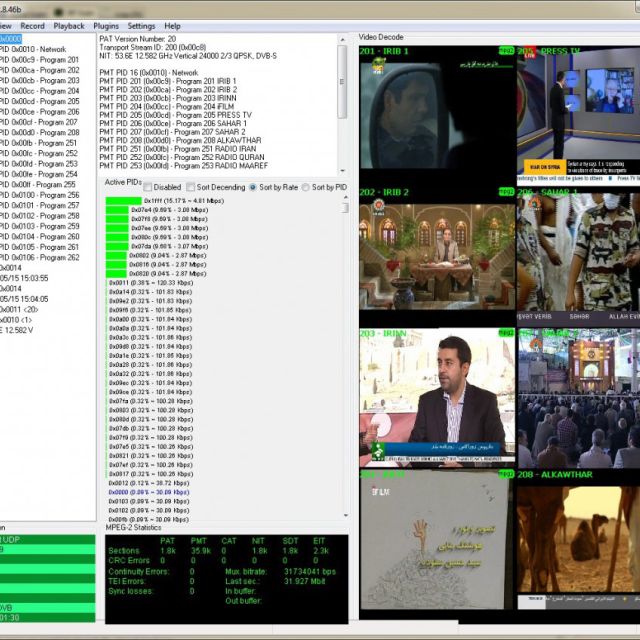Click the green badge on IRIB 2 tile

(x=506, y=192)
